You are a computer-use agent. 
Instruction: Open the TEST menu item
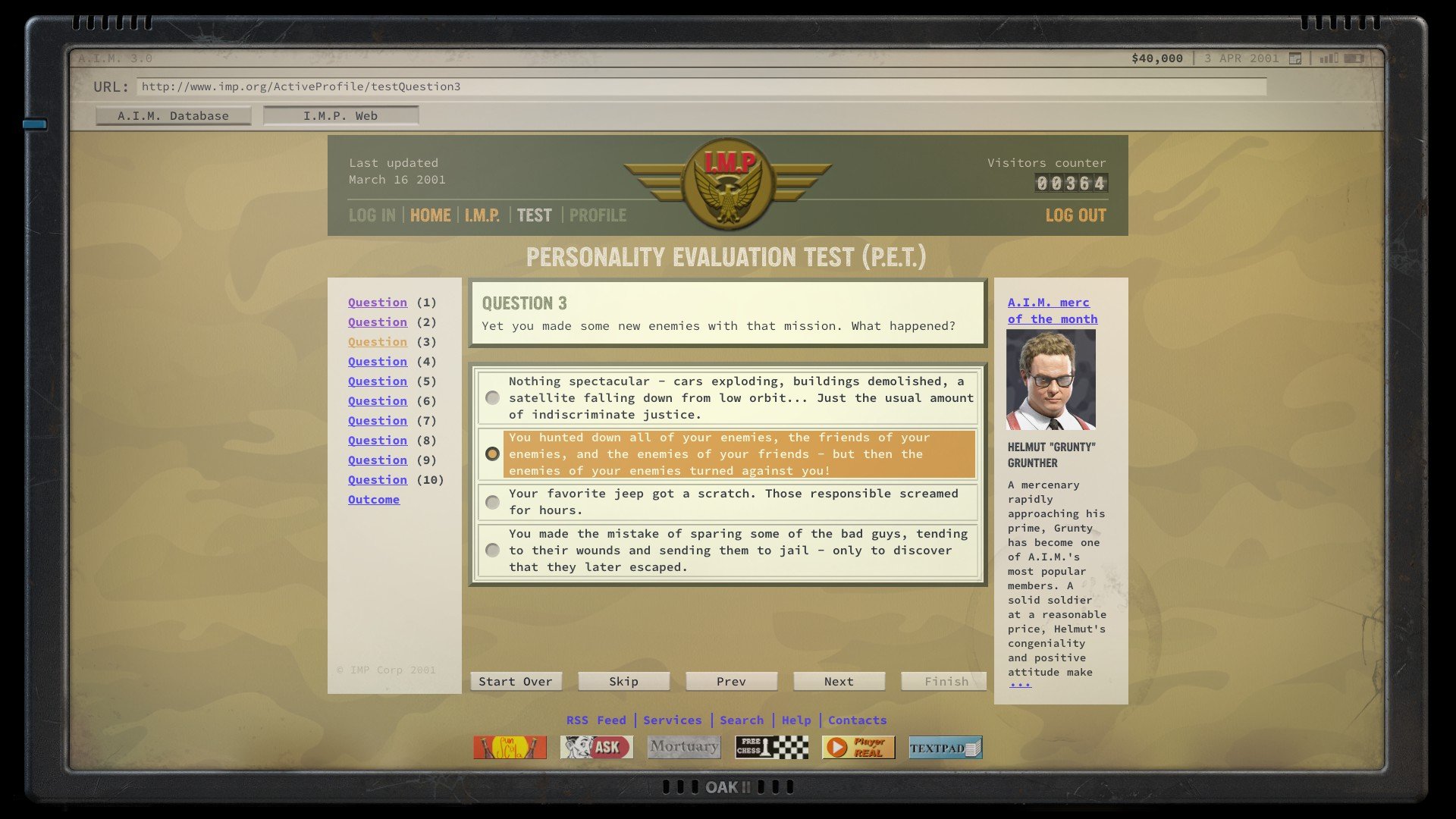(x=535, y=215)
